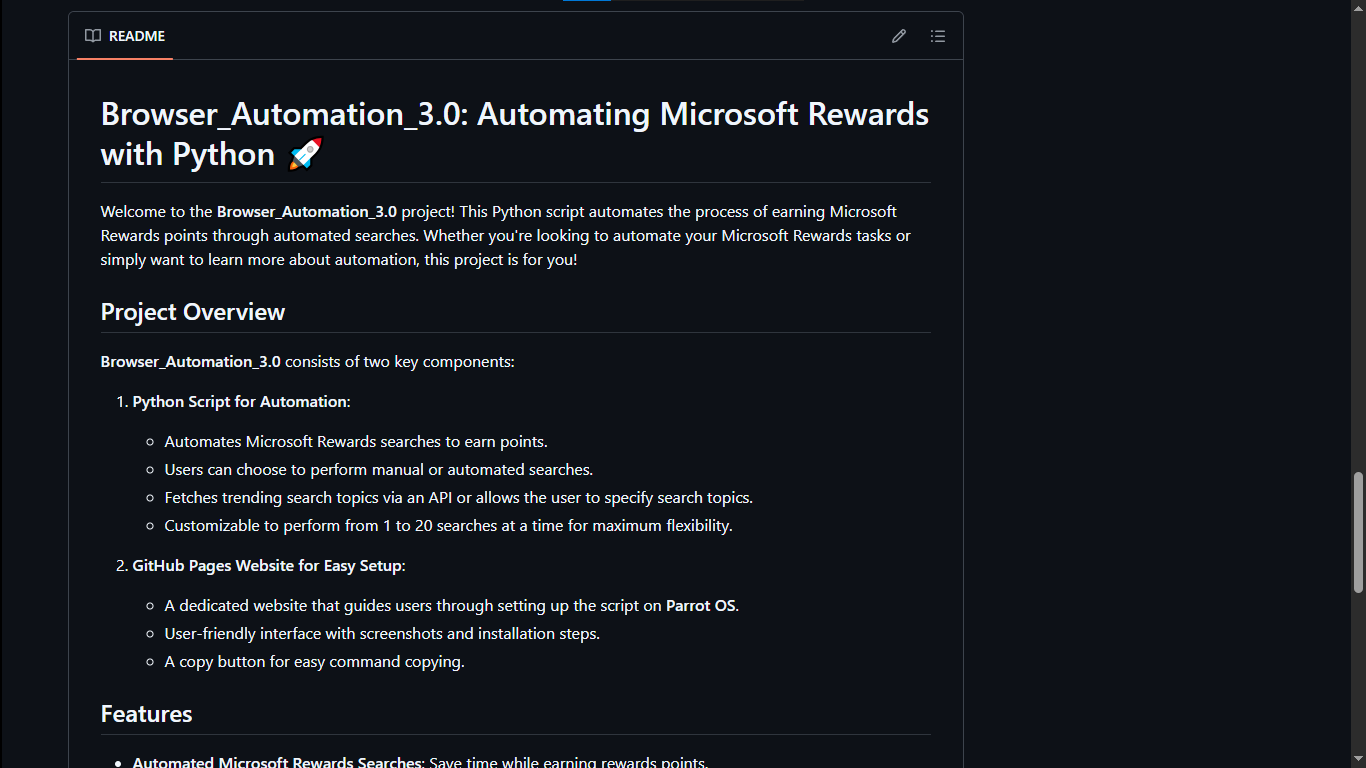Viewport: 1366px width, 768px height.
Task: Click the bold Browser_Automation_3.0 text in intro
Action: tap(307, 211)
